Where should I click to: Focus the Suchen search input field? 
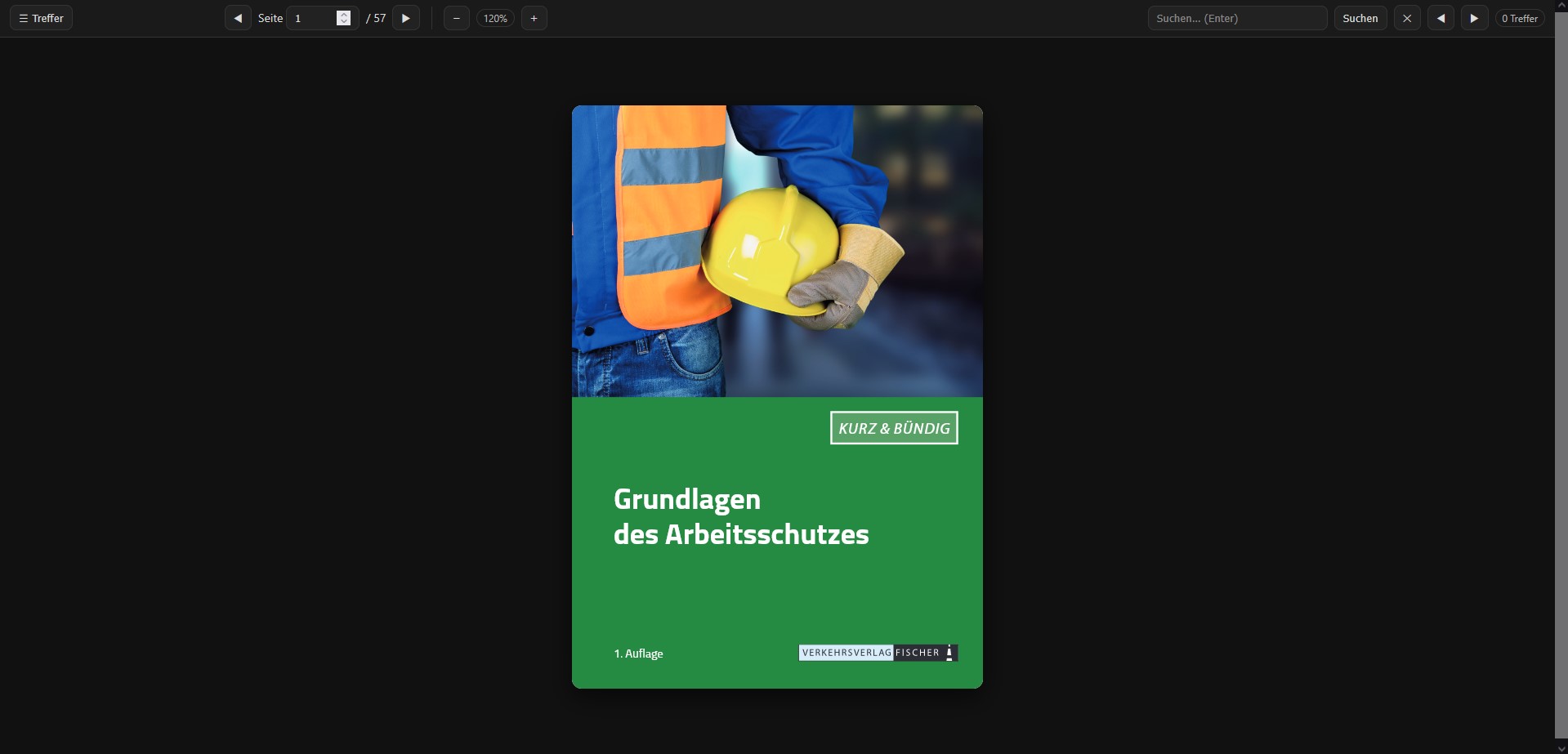pos(1236,18)
